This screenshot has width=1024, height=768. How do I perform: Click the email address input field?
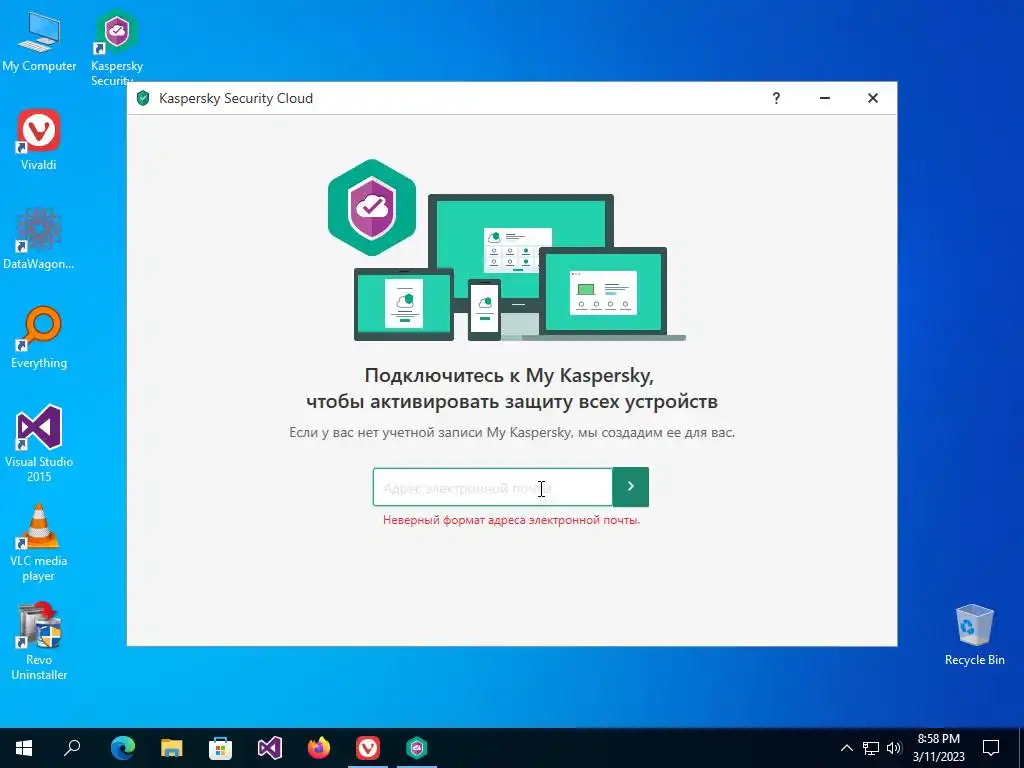[492, 487]
